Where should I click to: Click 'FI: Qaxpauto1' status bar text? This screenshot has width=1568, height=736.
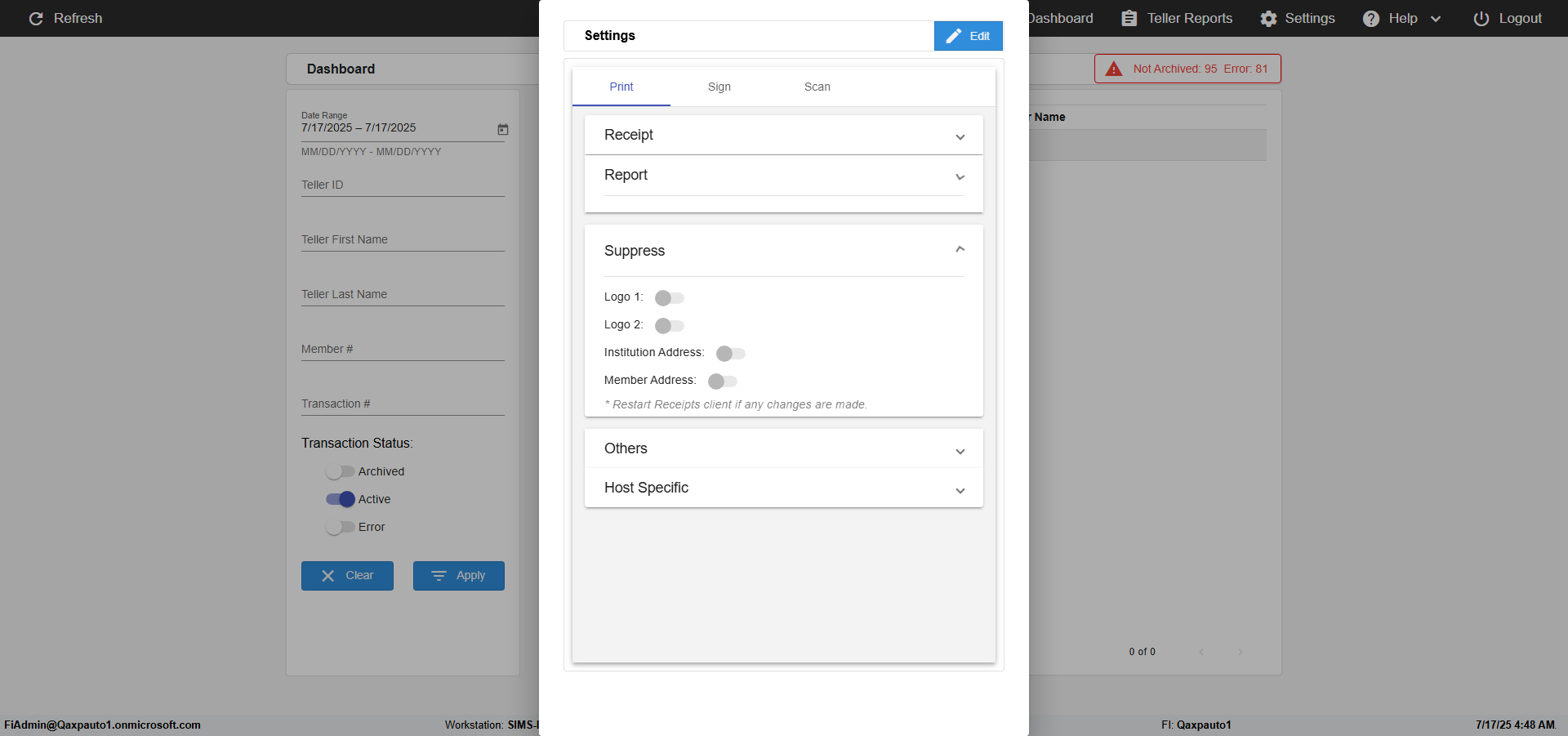1196,725
